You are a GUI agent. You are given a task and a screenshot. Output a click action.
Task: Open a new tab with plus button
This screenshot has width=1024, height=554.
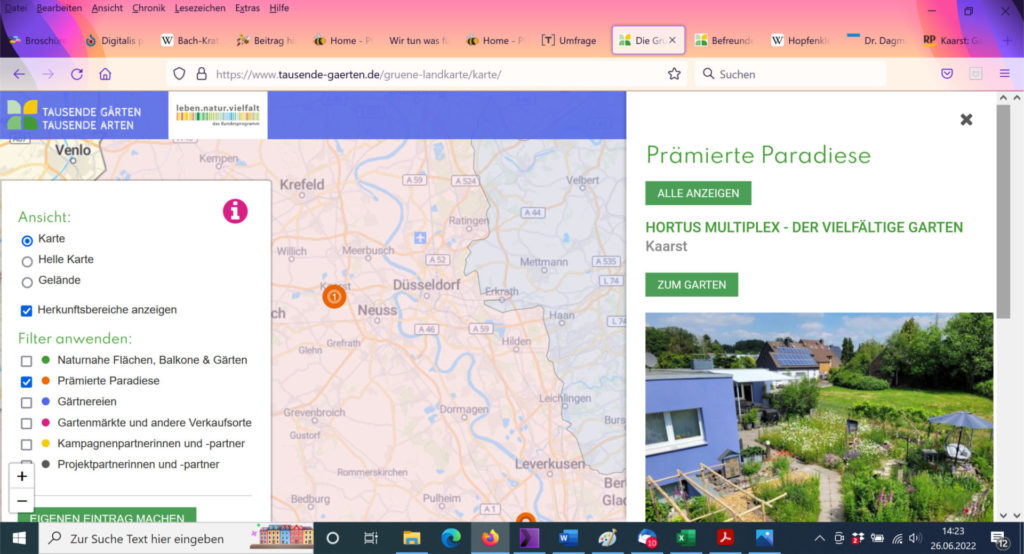[x=1007, y=40]
